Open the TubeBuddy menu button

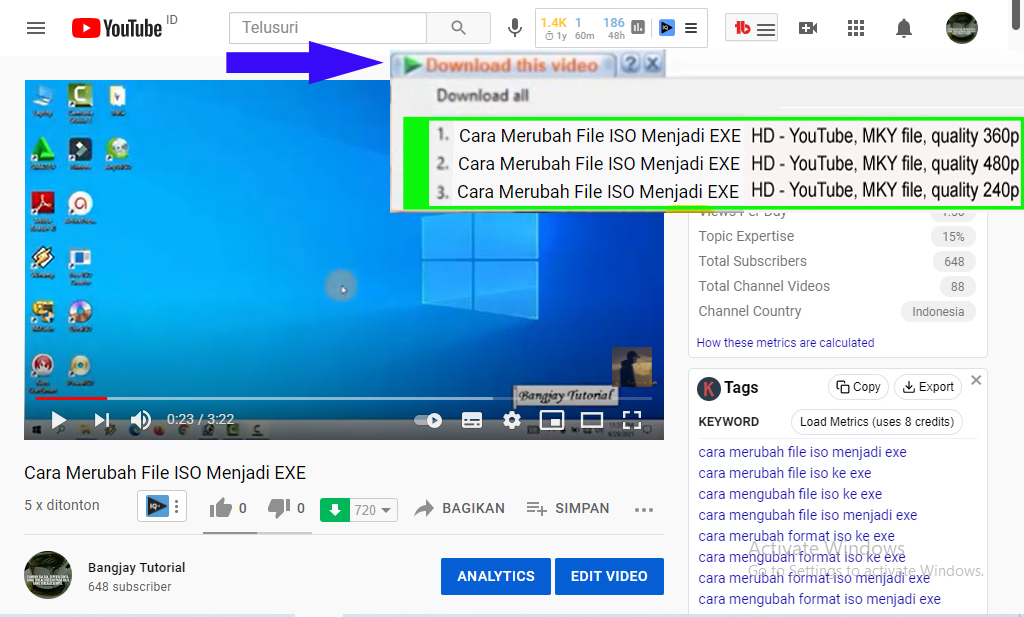coord(752,28)
